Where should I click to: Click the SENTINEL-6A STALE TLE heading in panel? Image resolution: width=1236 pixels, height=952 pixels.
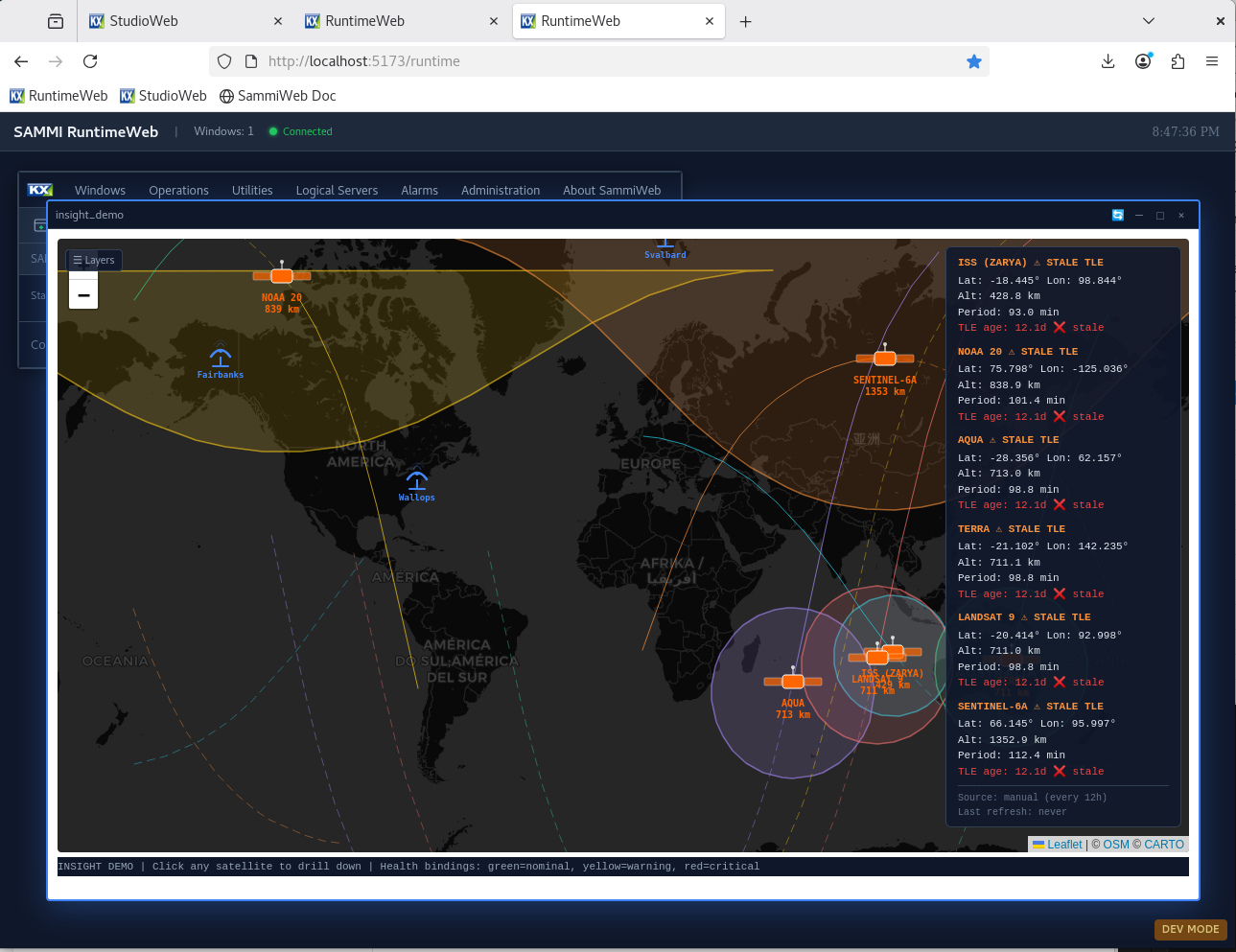pos(1031,706)
